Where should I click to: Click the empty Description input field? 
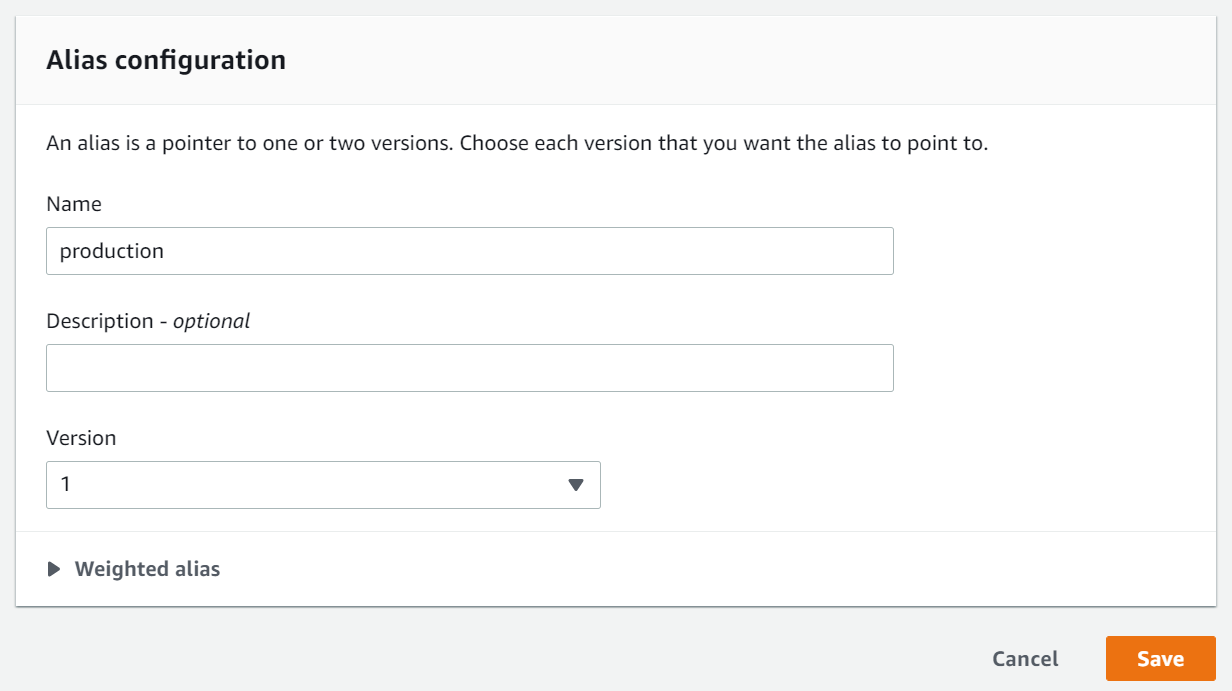469,368
